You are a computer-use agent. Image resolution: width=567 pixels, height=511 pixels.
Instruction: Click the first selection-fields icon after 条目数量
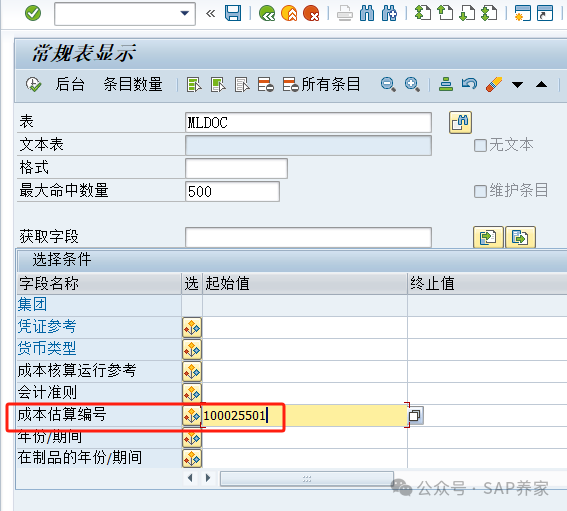point(194,85)
